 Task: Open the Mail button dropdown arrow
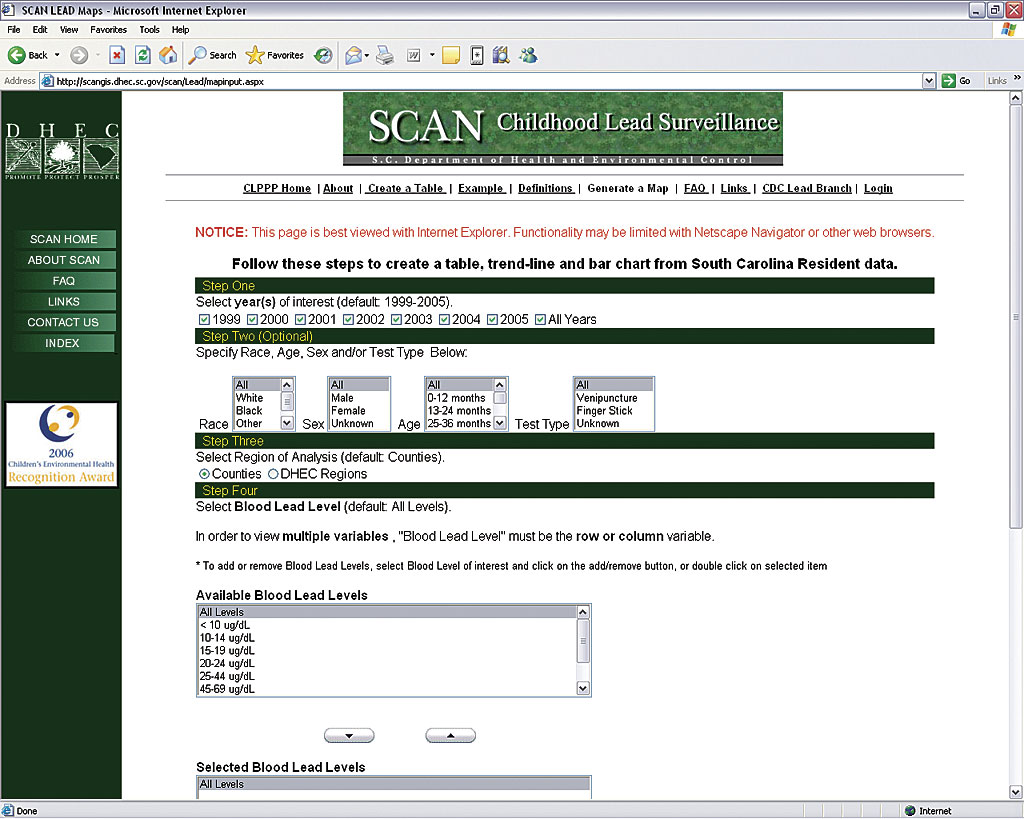click(366, 56)
